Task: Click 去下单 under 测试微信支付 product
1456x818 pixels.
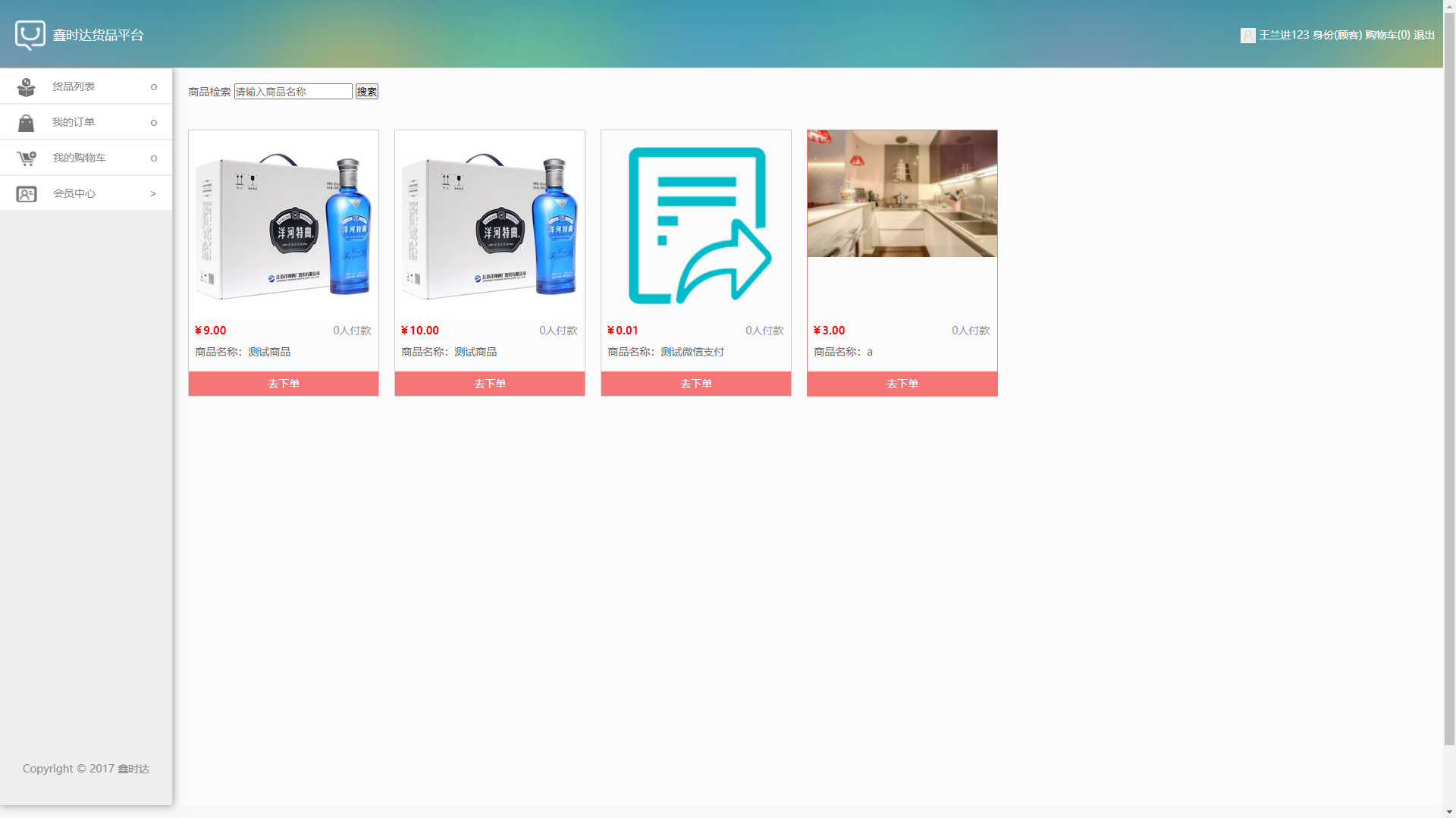Action: (x=696, y=384)
